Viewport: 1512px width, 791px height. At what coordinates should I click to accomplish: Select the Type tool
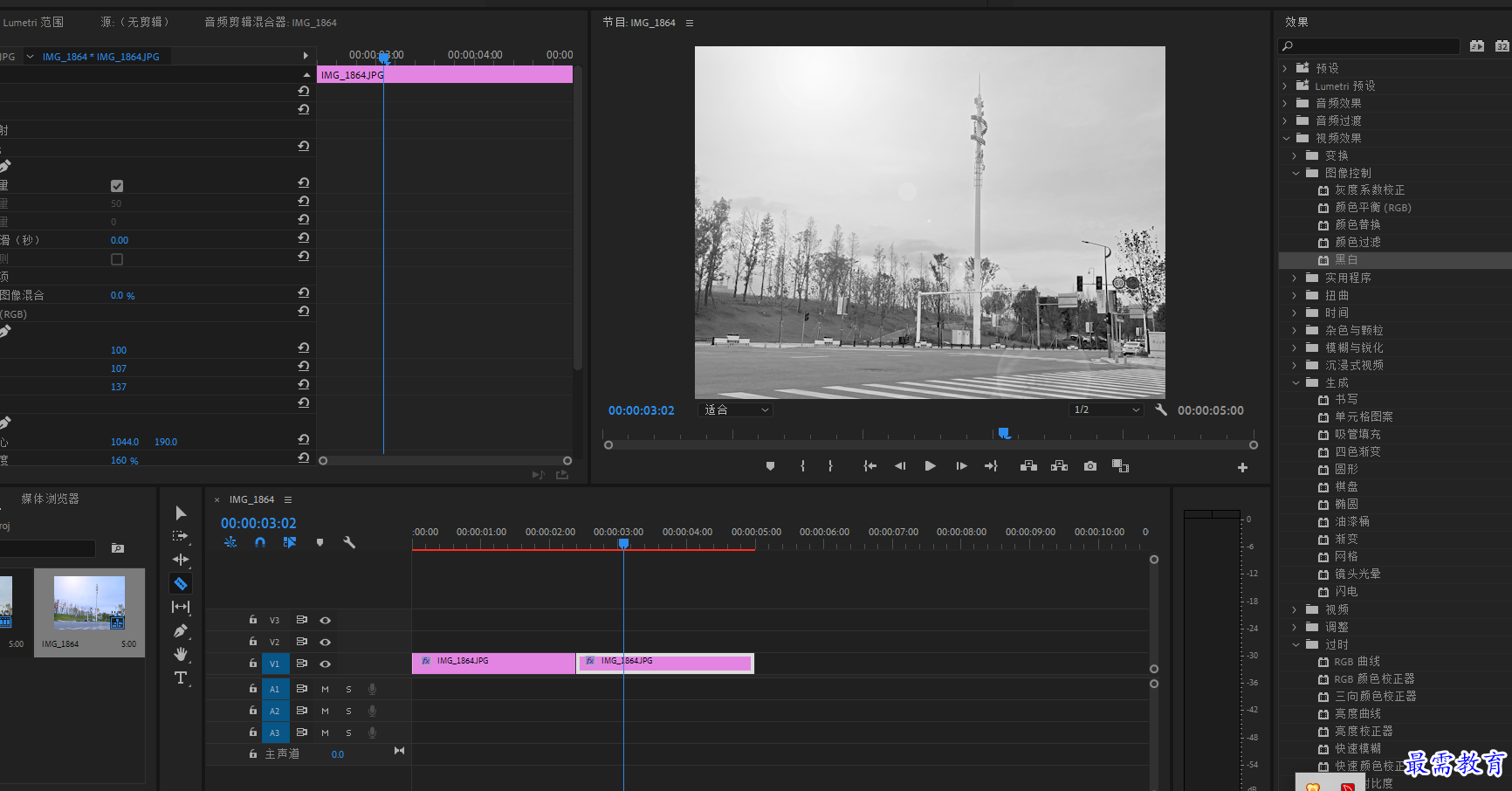[181, 678]
